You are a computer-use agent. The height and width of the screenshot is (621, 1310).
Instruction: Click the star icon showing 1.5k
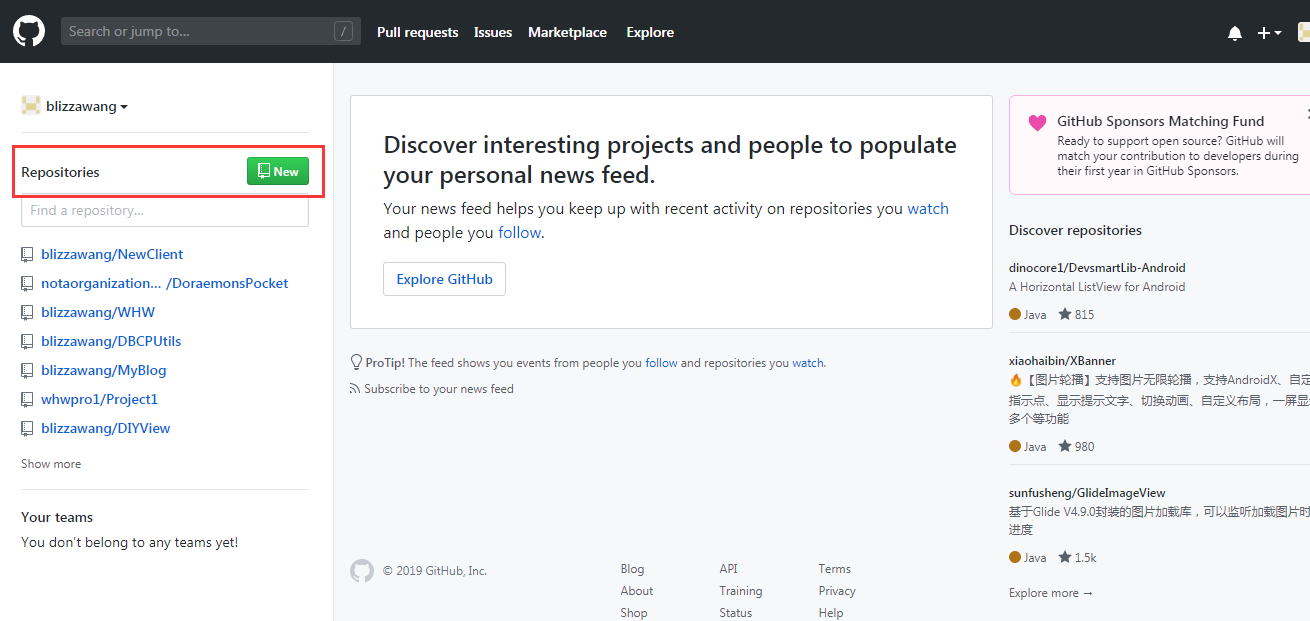click(x=1065, y=557)
